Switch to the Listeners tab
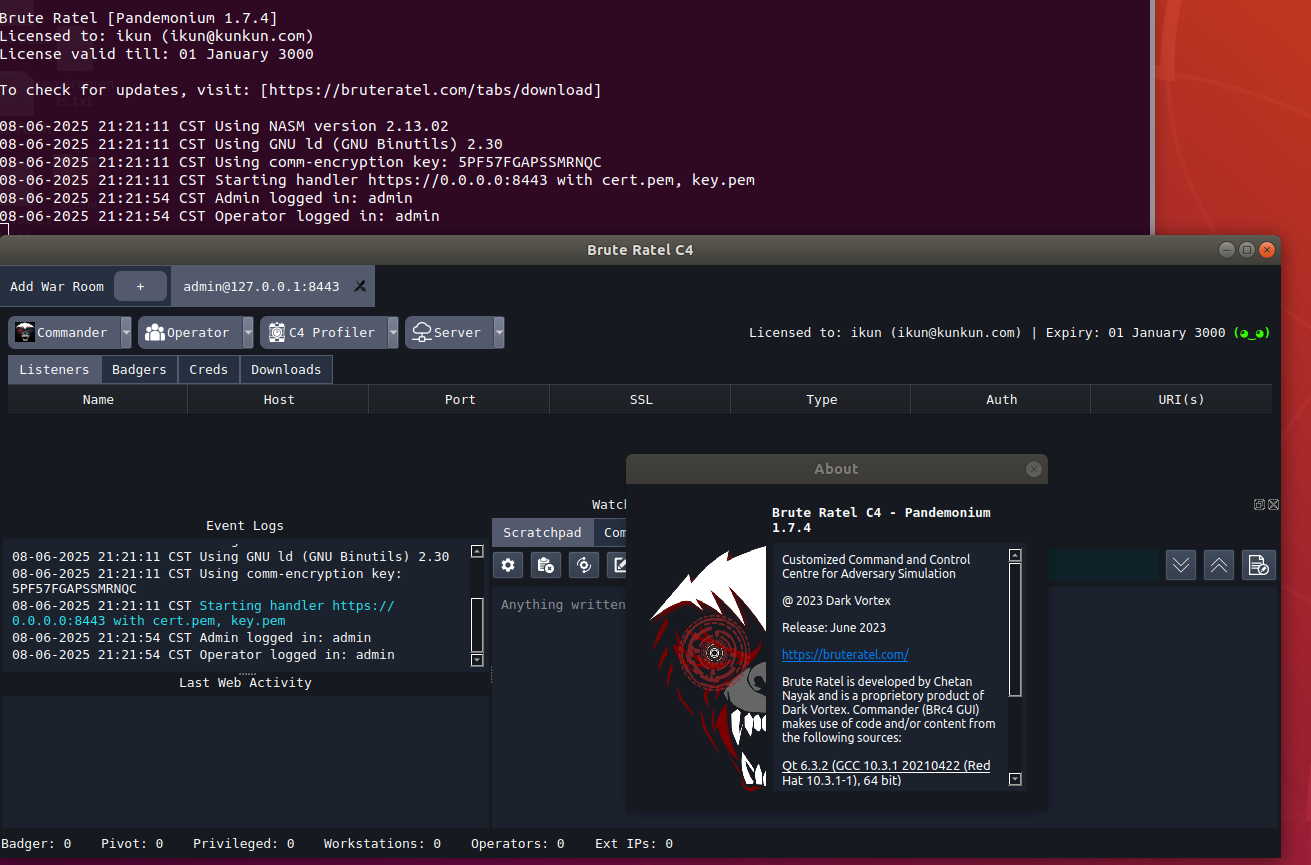The height and width of the screenshot is (865, 1311). [x=54, y=369]
